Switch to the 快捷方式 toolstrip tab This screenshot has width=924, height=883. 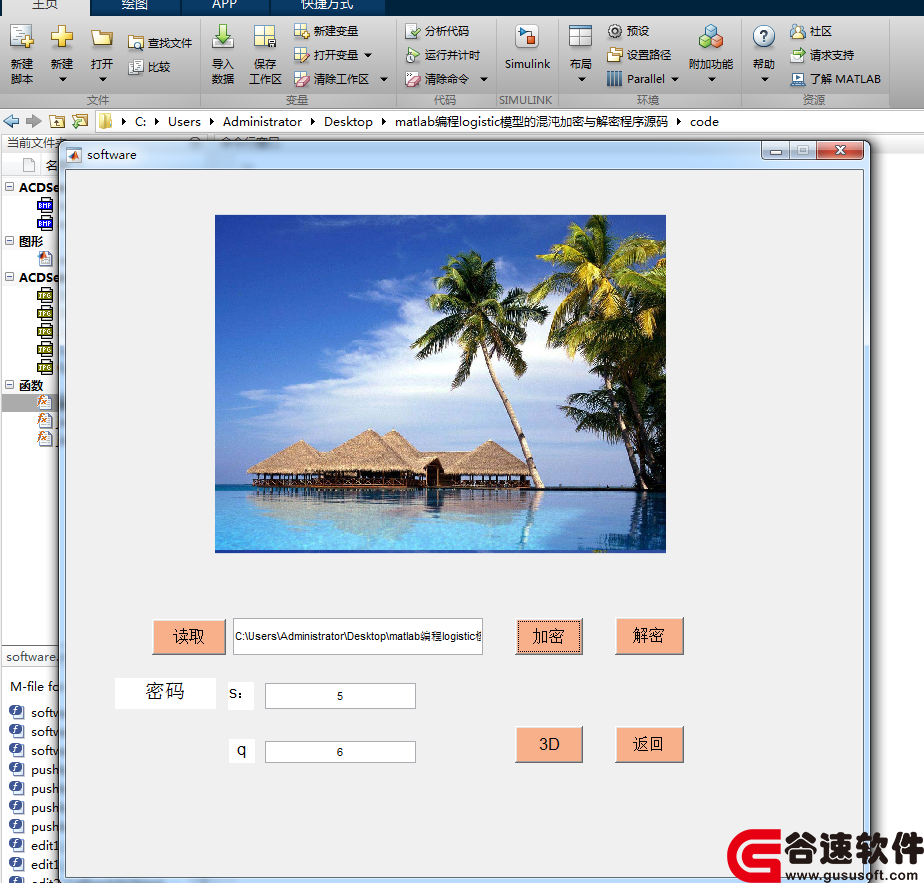point(327,6)
